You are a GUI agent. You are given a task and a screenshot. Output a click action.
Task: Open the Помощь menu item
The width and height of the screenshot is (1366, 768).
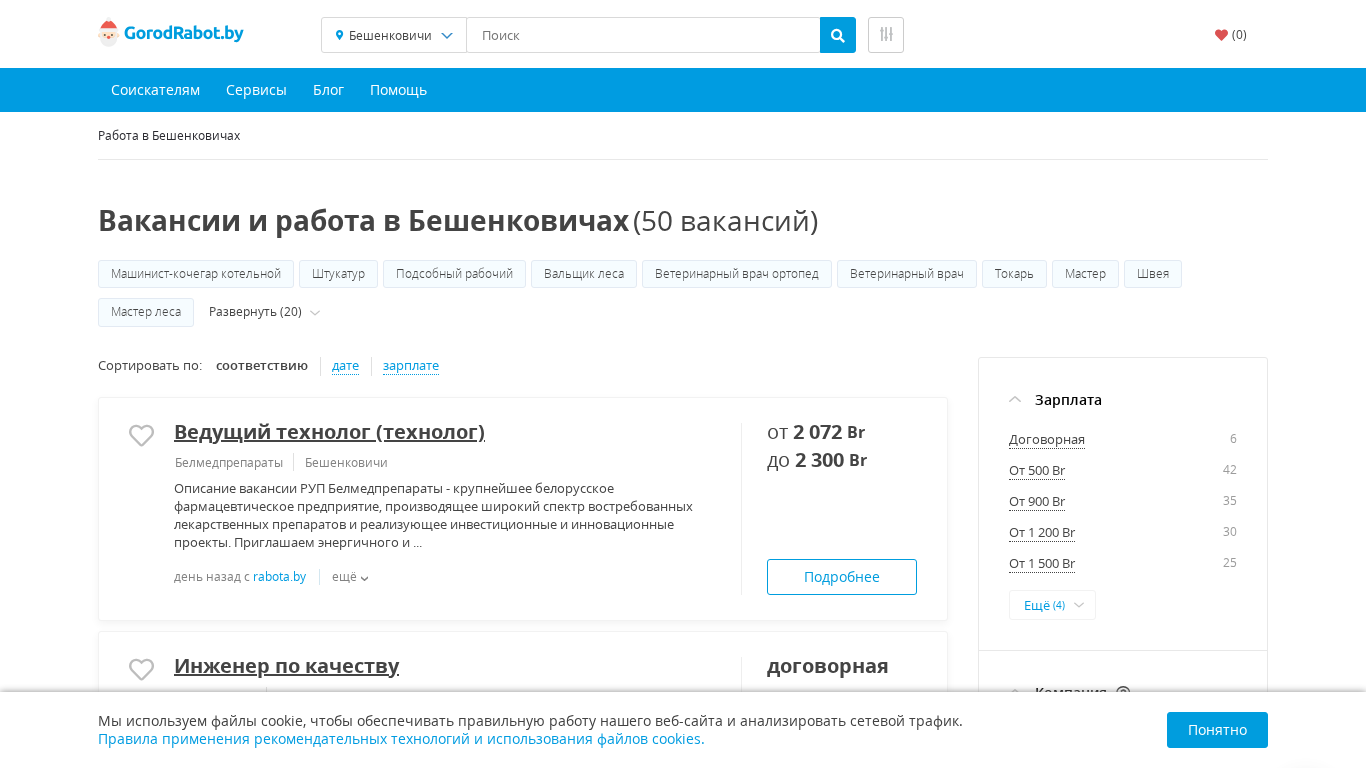(398, 90)
